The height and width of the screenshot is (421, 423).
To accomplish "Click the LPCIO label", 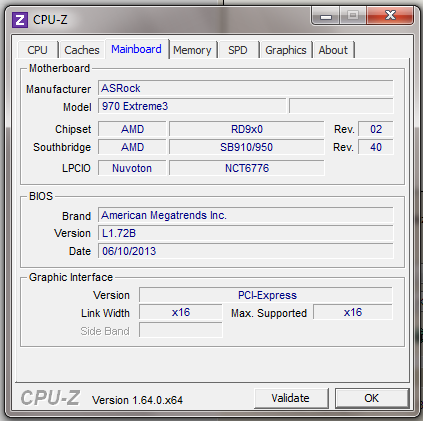I will [x=76, y=168].
